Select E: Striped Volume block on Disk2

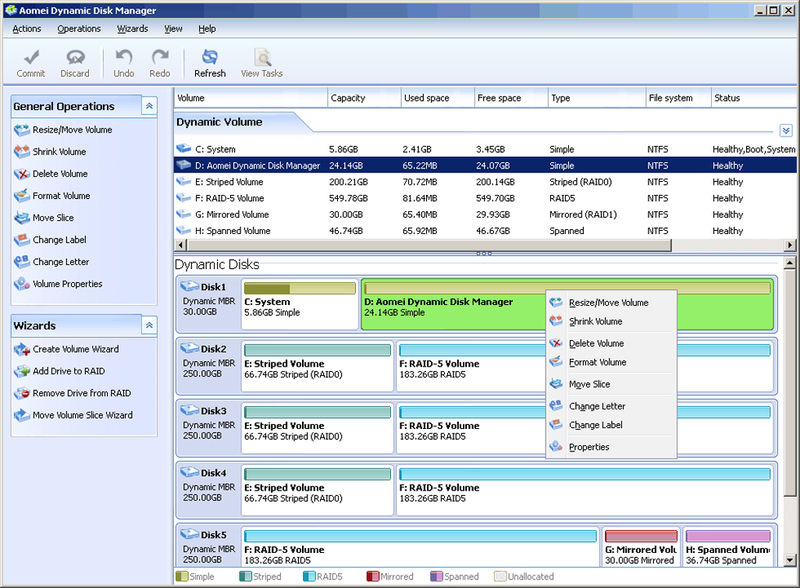pos(317,366)
